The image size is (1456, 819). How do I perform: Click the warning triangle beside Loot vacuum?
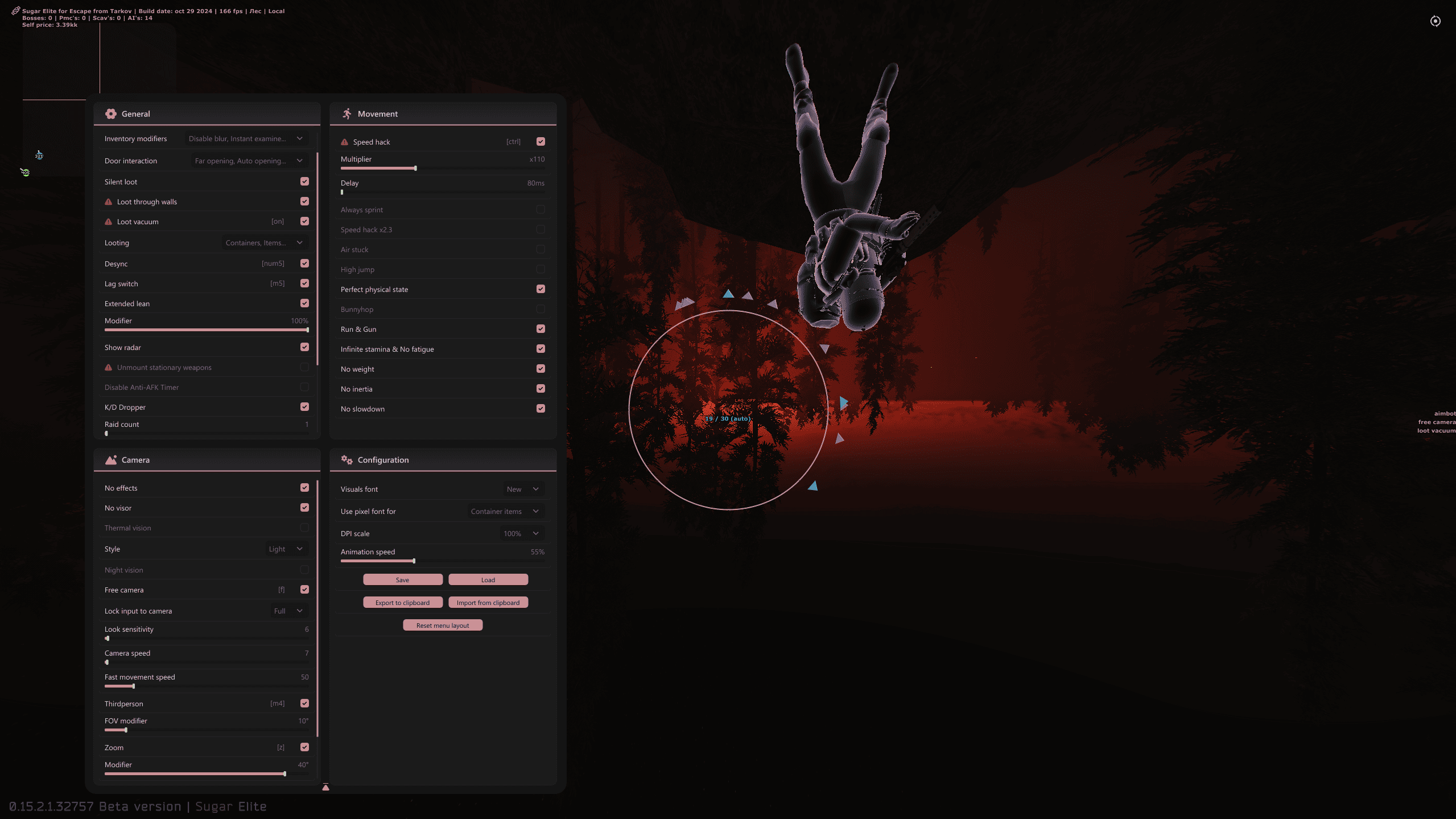pyautogui.click(x=108, y=221)
